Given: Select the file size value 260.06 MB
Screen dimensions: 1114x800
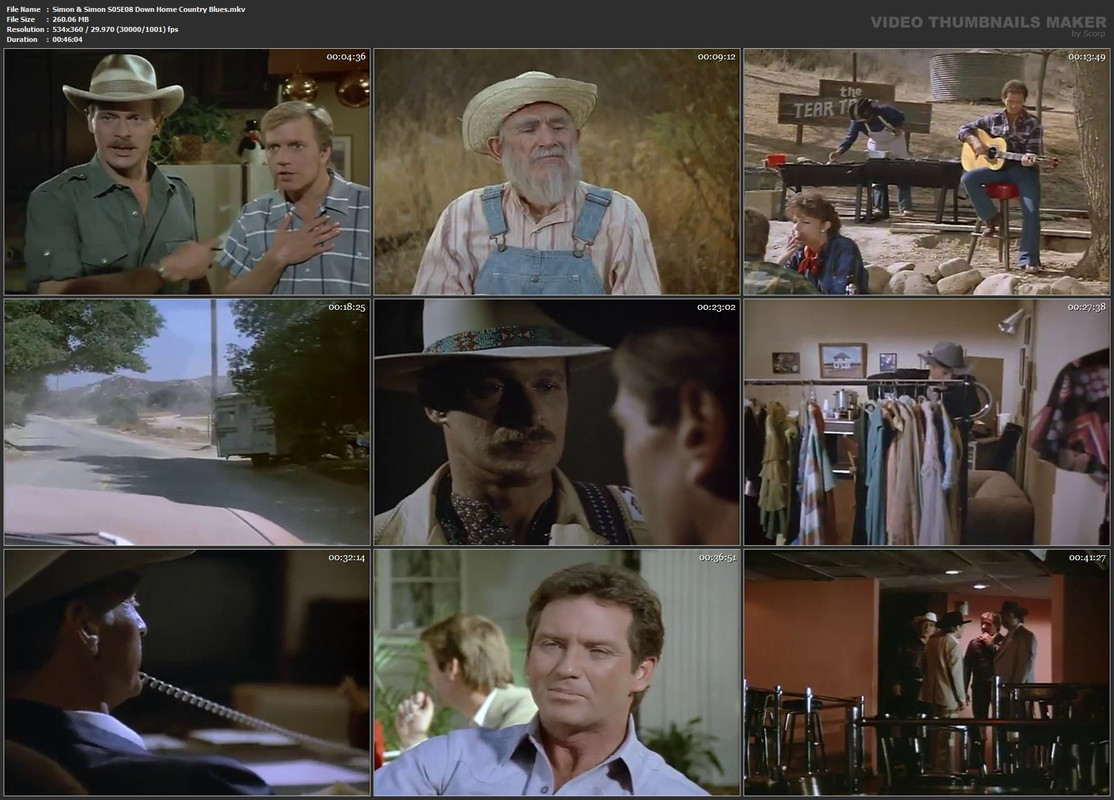Looking at the screenshot, I should [x=70, y=19].
